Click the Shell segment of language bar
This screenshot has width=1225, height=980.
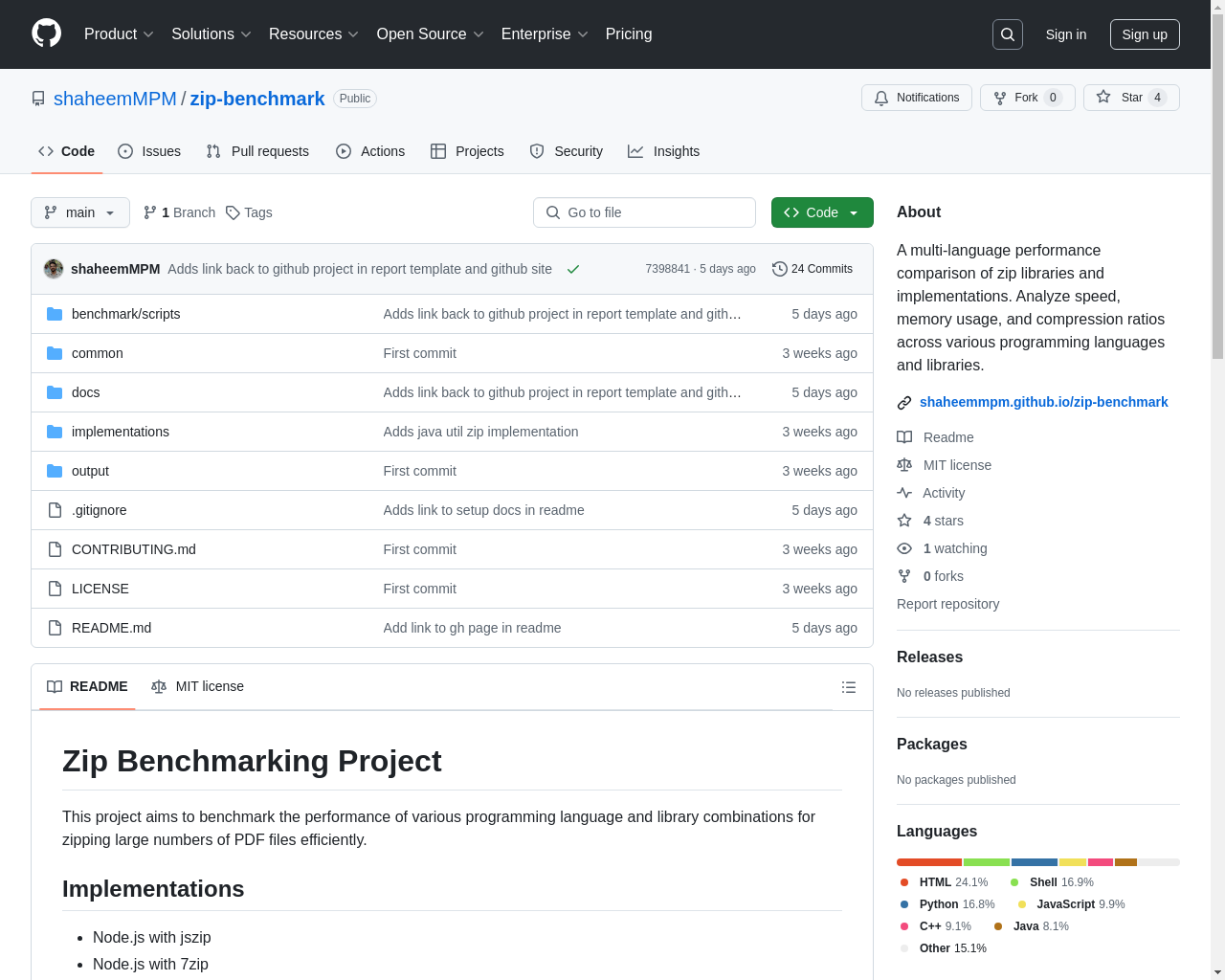987,862
